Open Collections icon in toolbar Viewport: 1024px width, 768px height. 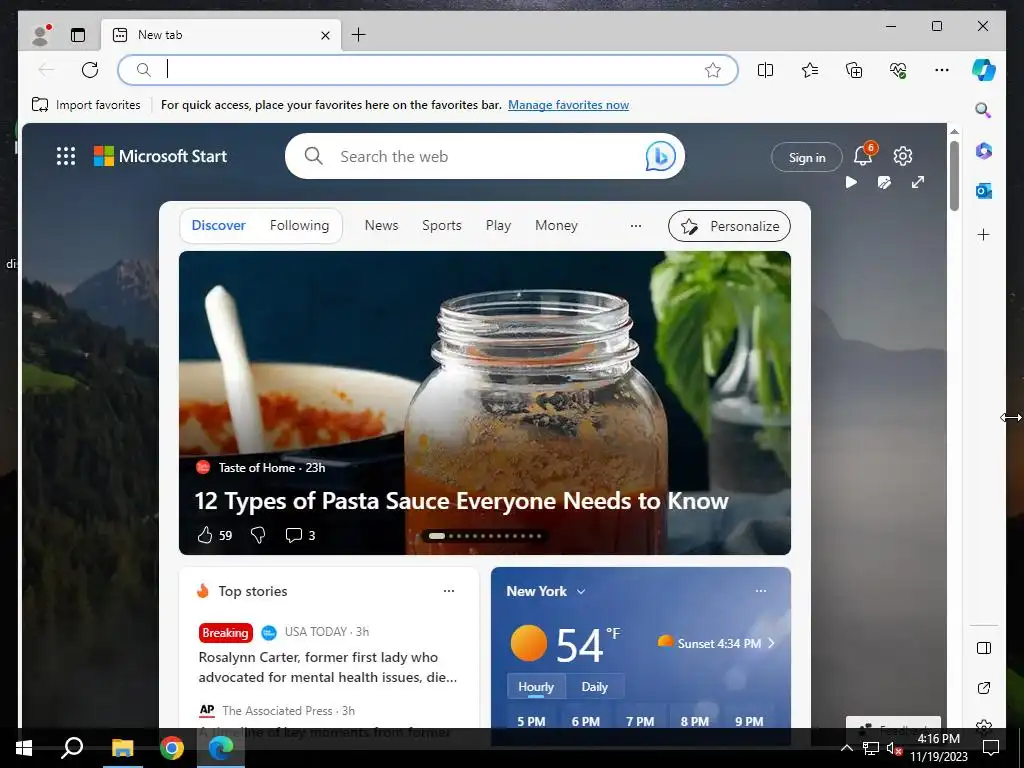click(854, 70)
